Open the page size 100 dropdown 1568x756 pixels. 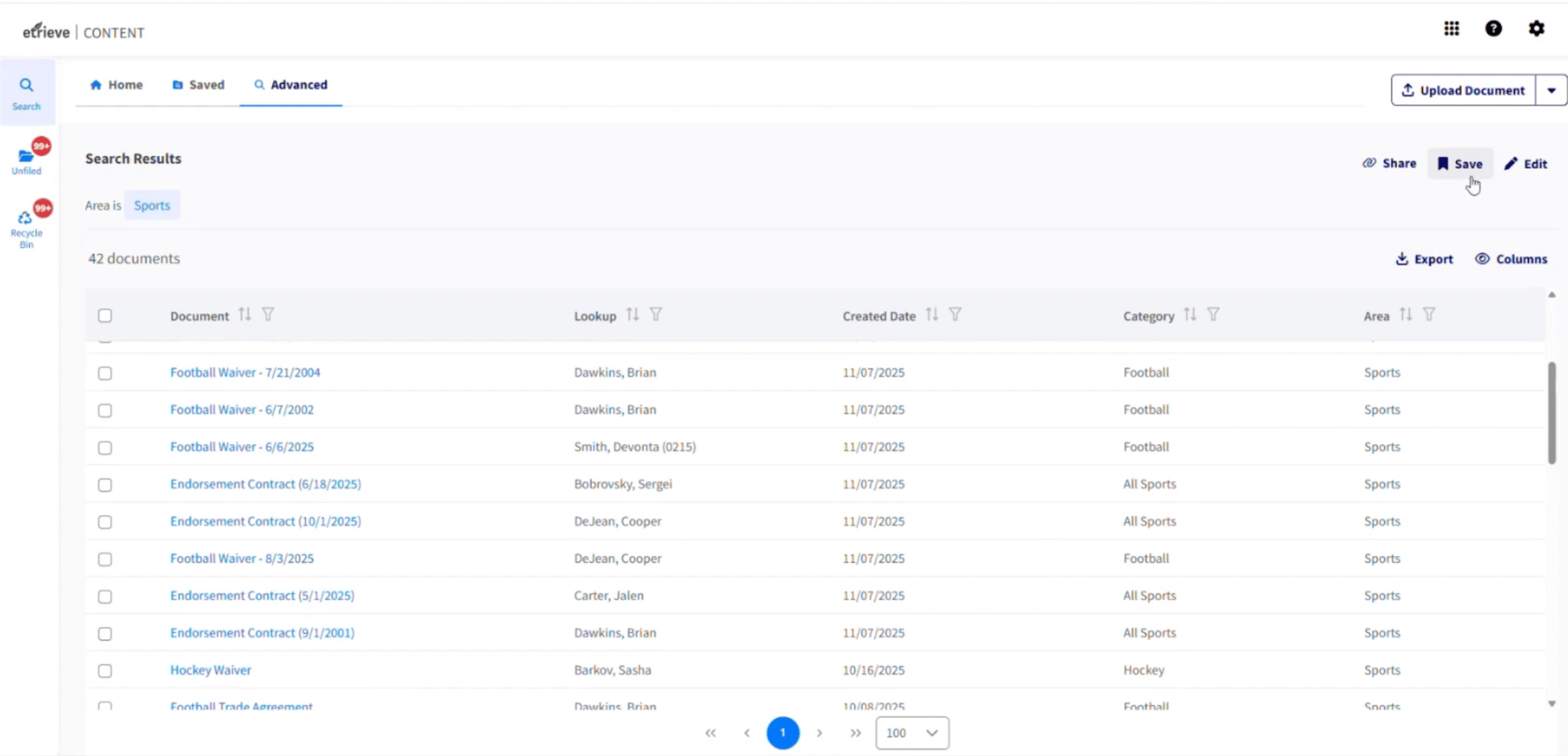912,733
